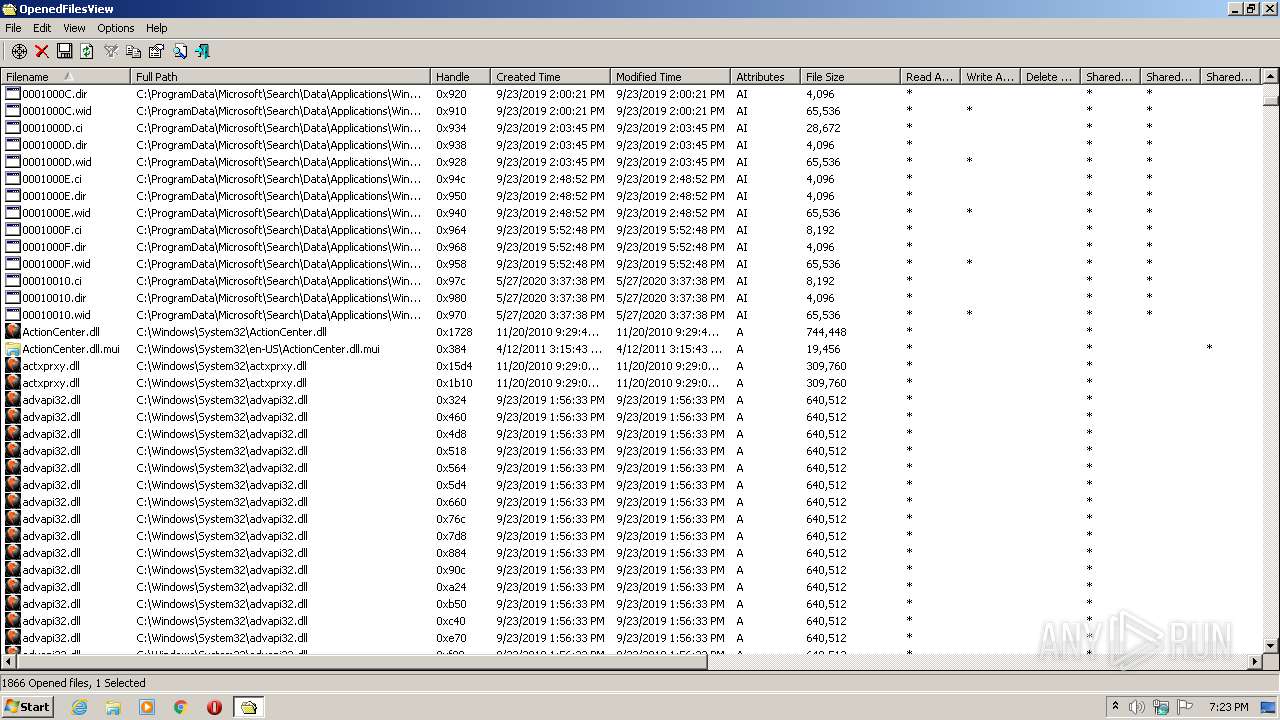Image resolution: width=1280 pixels, height=720 pixels.
Task: Select the 0001000D.dir filename
Action: [54, 145]
